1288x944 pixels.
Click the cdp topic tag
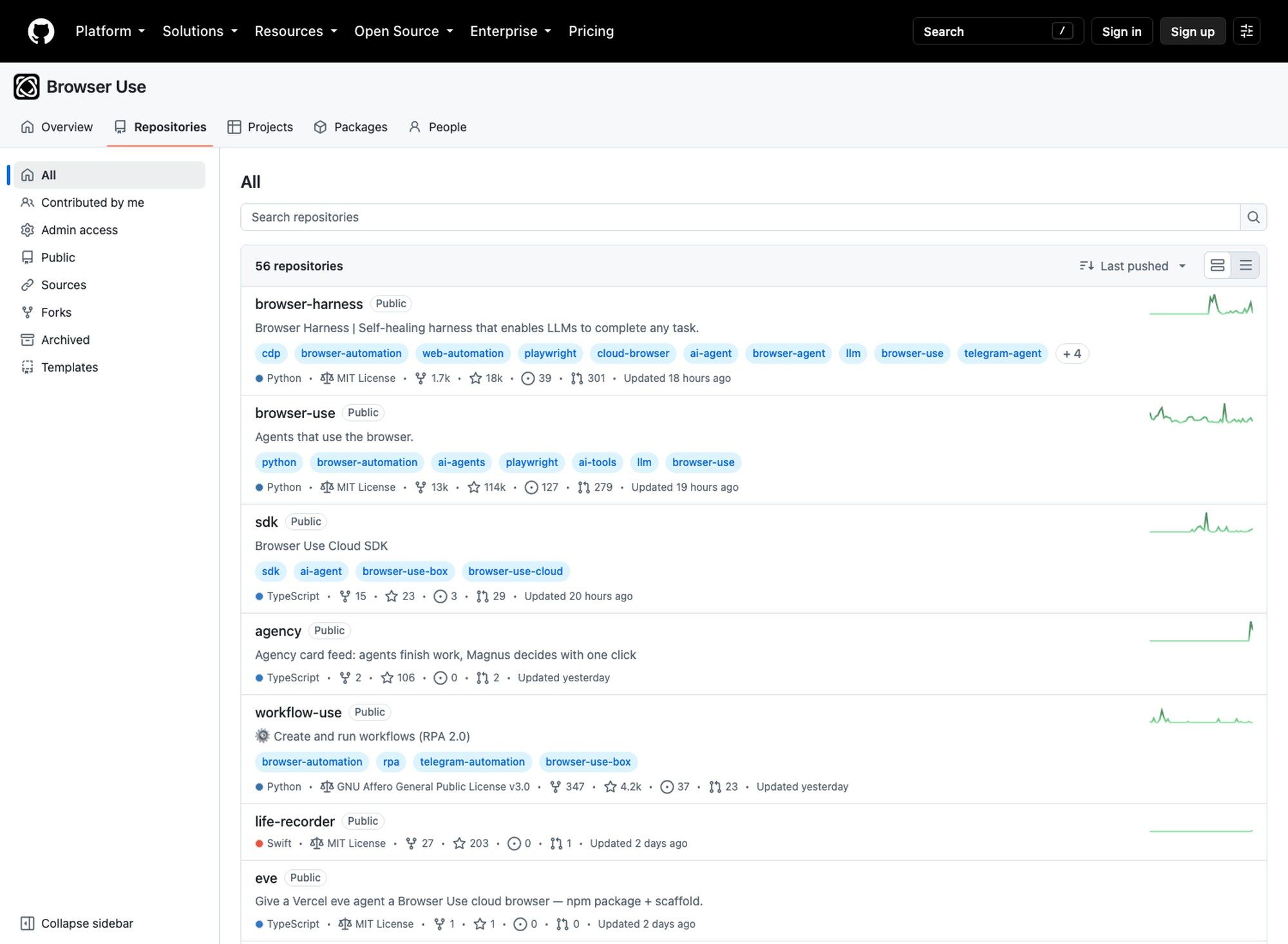[271, 354]
